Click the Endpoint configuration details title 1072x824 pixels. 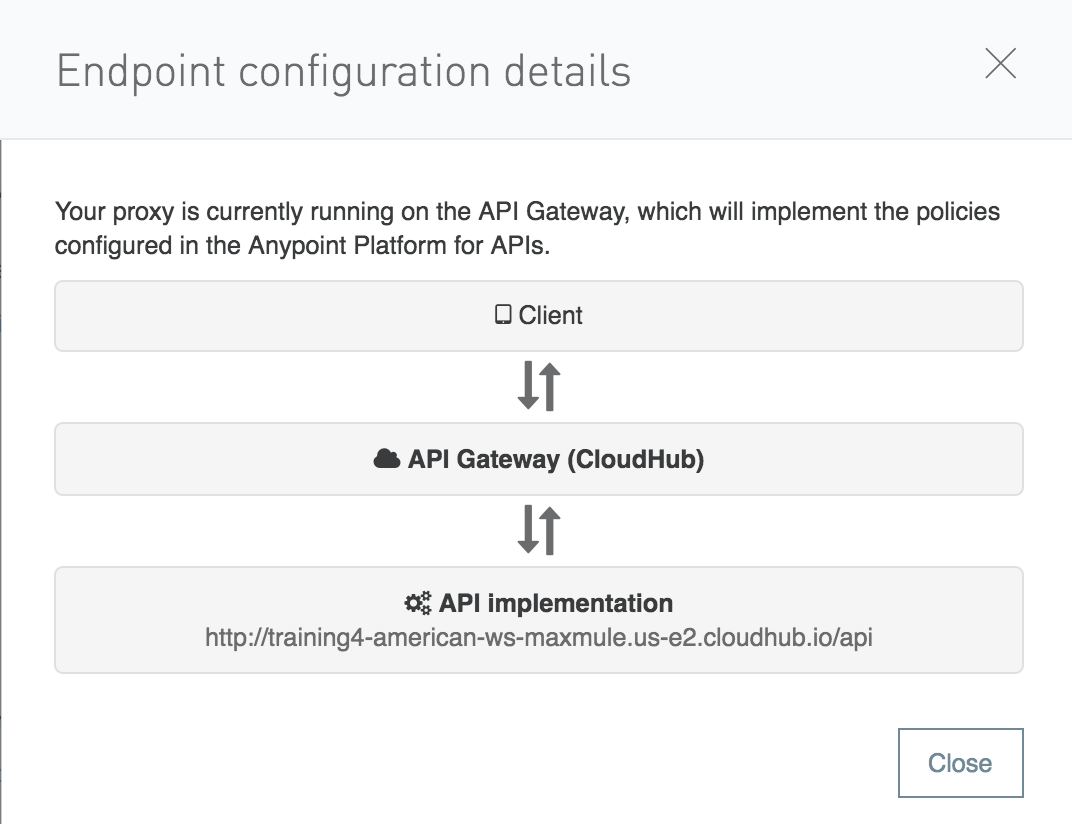coord(344,72)
